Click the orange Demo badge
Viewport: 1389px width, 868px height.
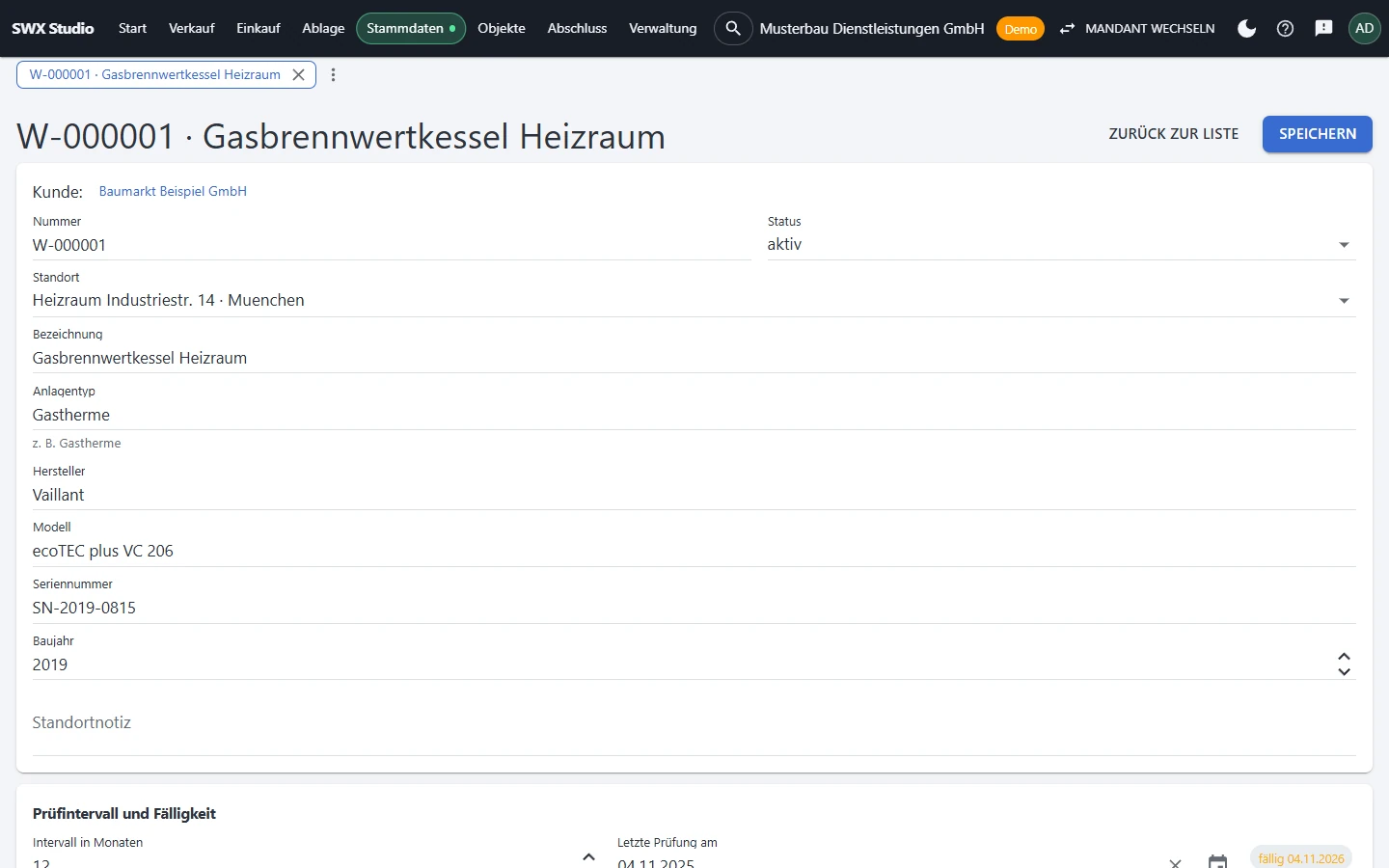click(x=1021, y=29)
